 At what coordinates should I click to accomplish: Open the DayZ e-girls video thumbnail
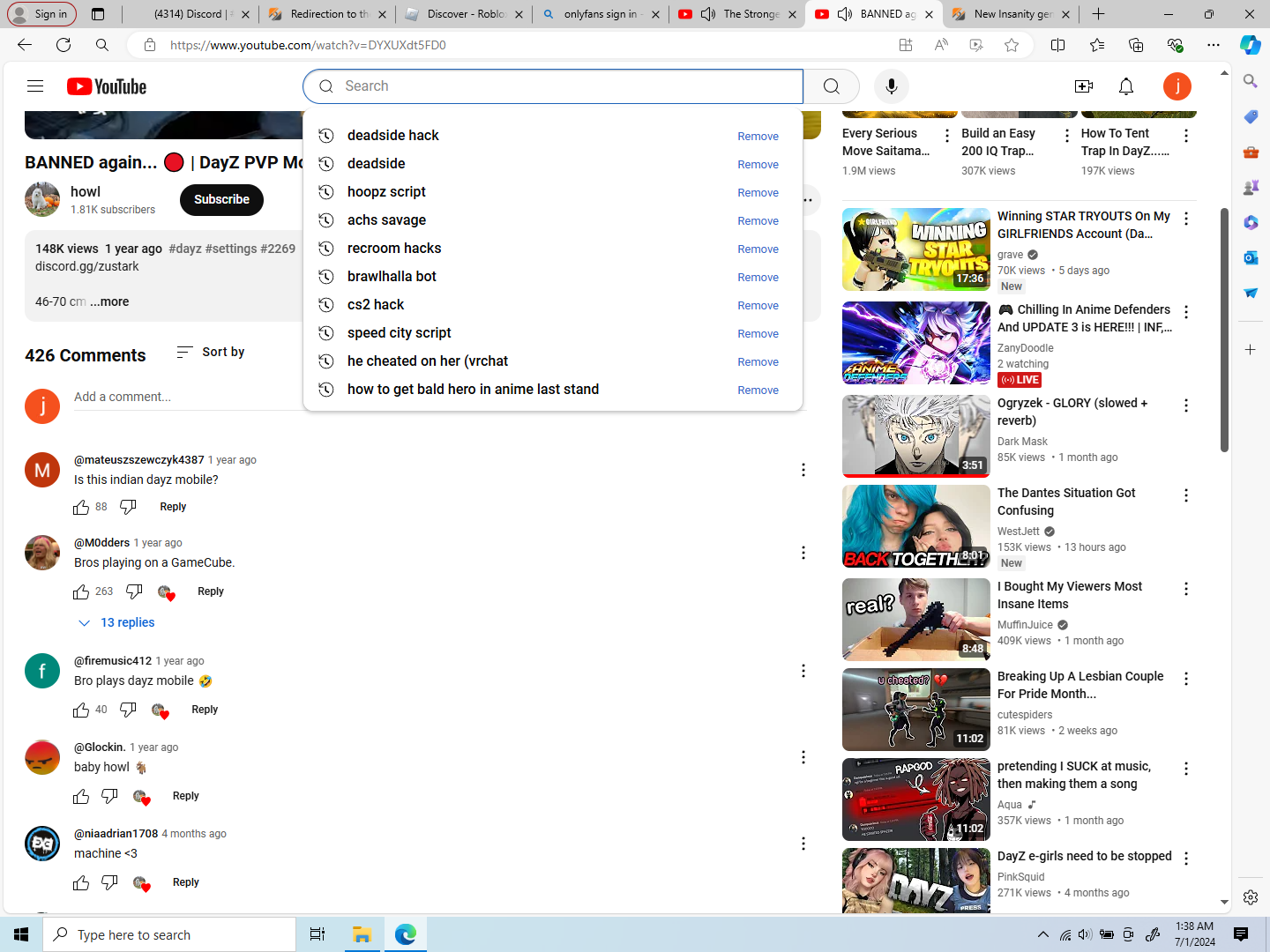[916, 881]
